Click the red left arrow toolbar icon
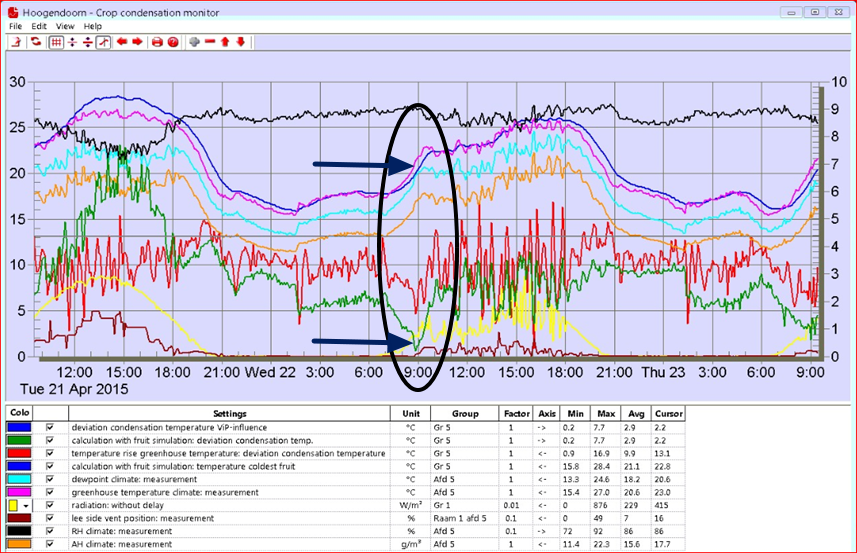This screenshot has height=553, width=857. [121, 42]
